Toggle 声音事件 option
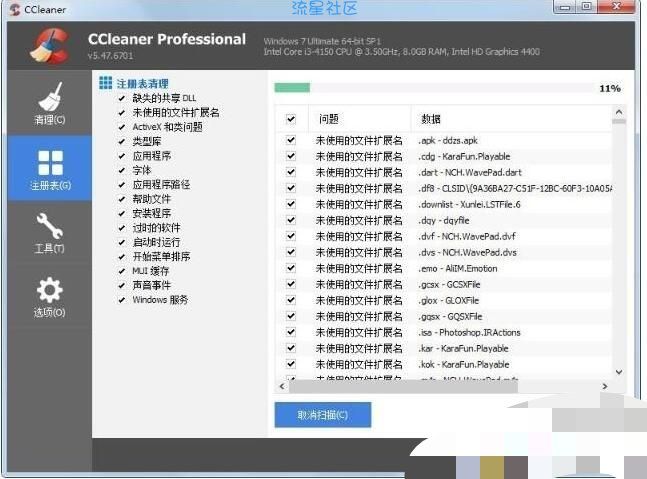This screenshot has height=479, width=647. tap(122, 286)
